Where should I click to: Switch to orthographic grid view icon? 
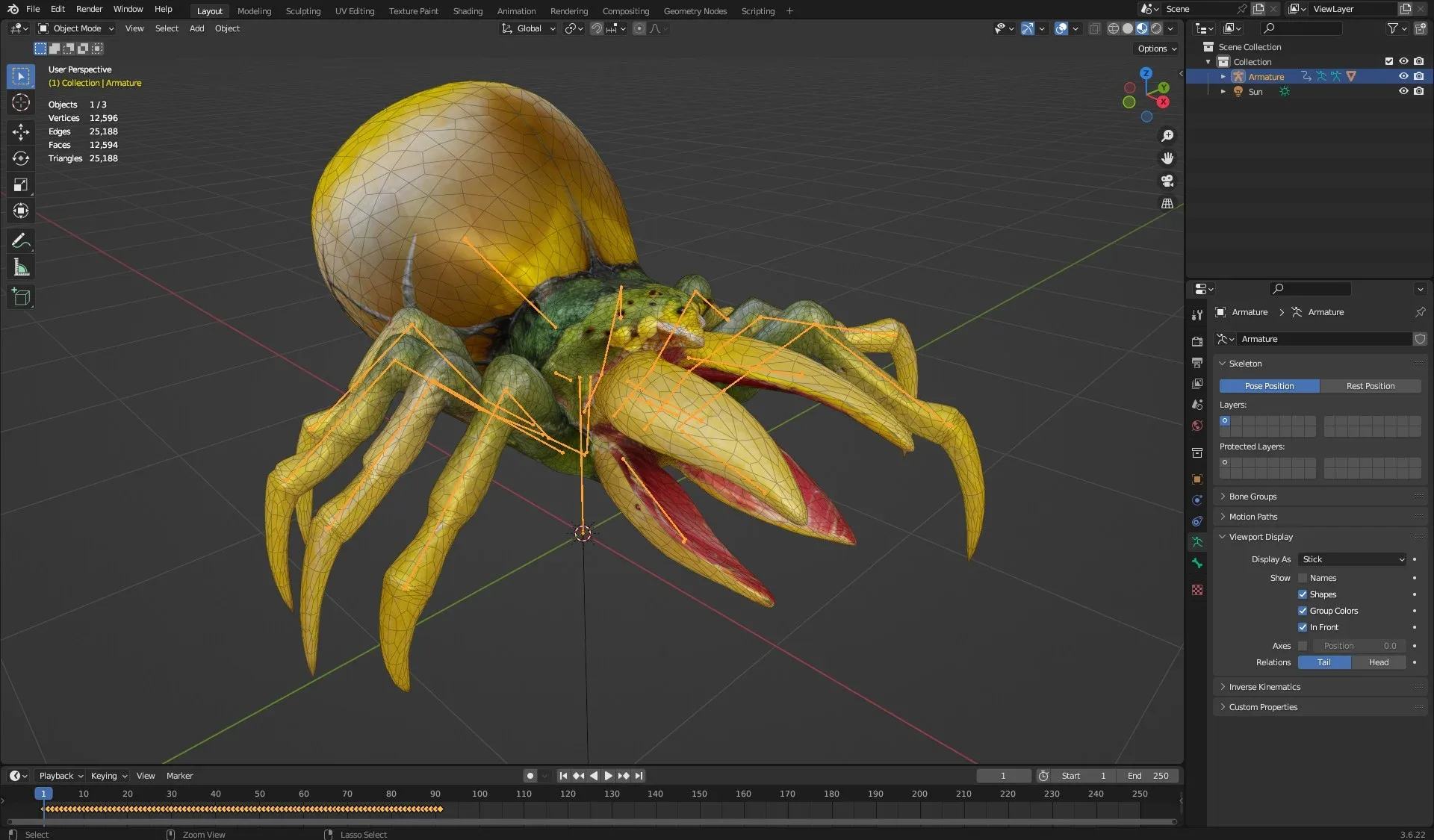(x=1167, y=203)
